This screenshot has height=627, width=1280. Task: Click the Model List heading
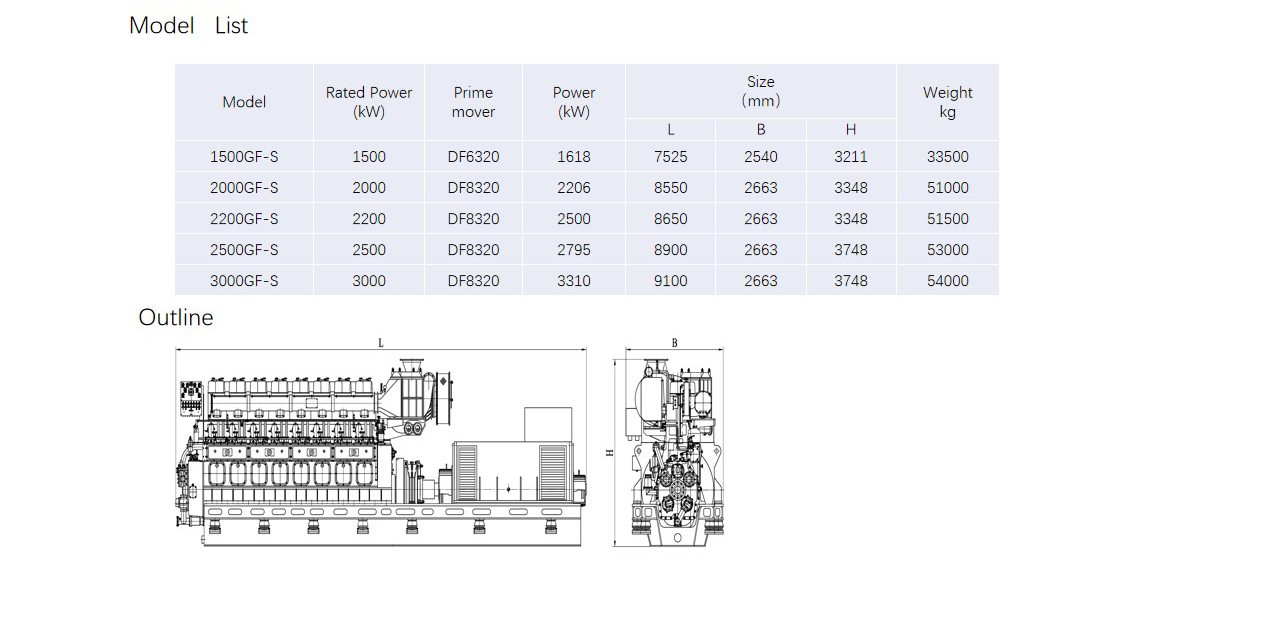pos(188,25)
